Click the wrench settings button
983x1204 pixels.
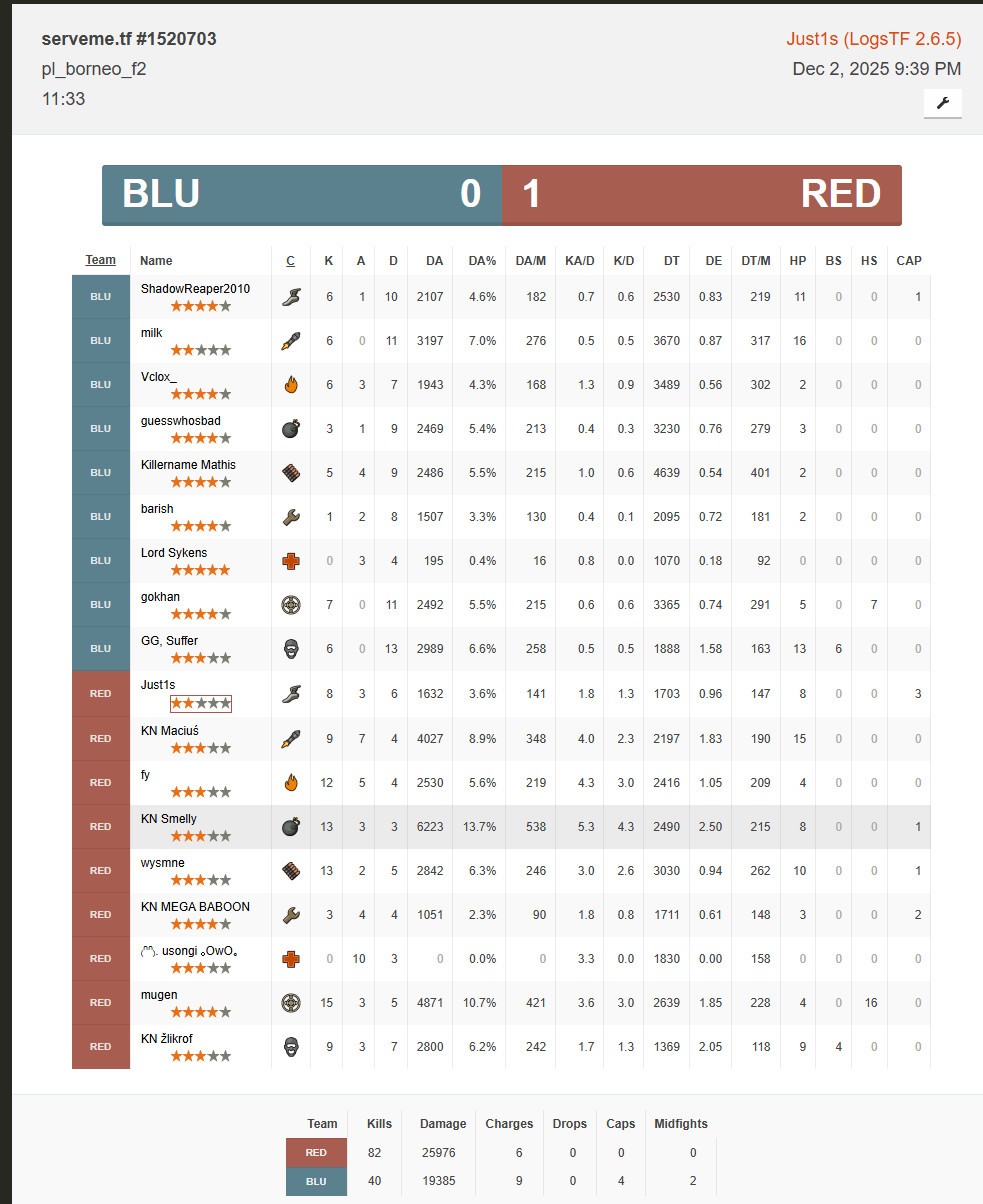coord(942,103)
